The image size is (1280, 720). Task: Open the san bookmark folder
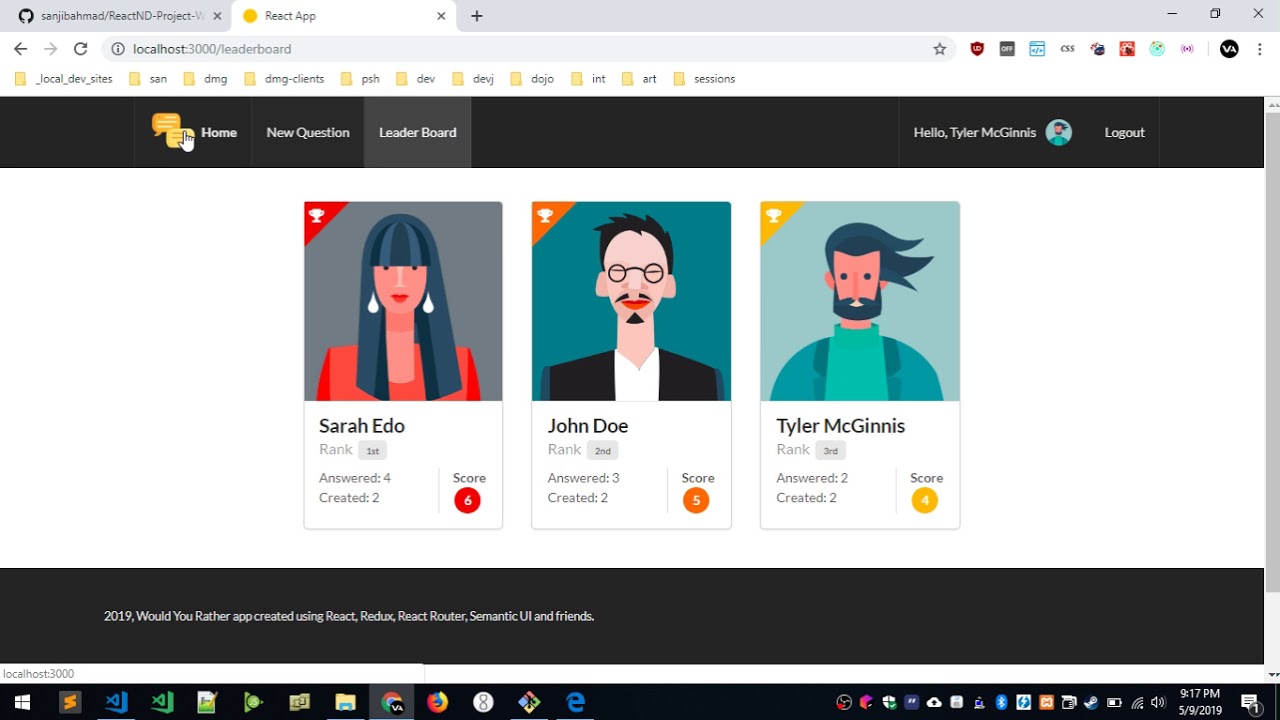pos(148,79)
